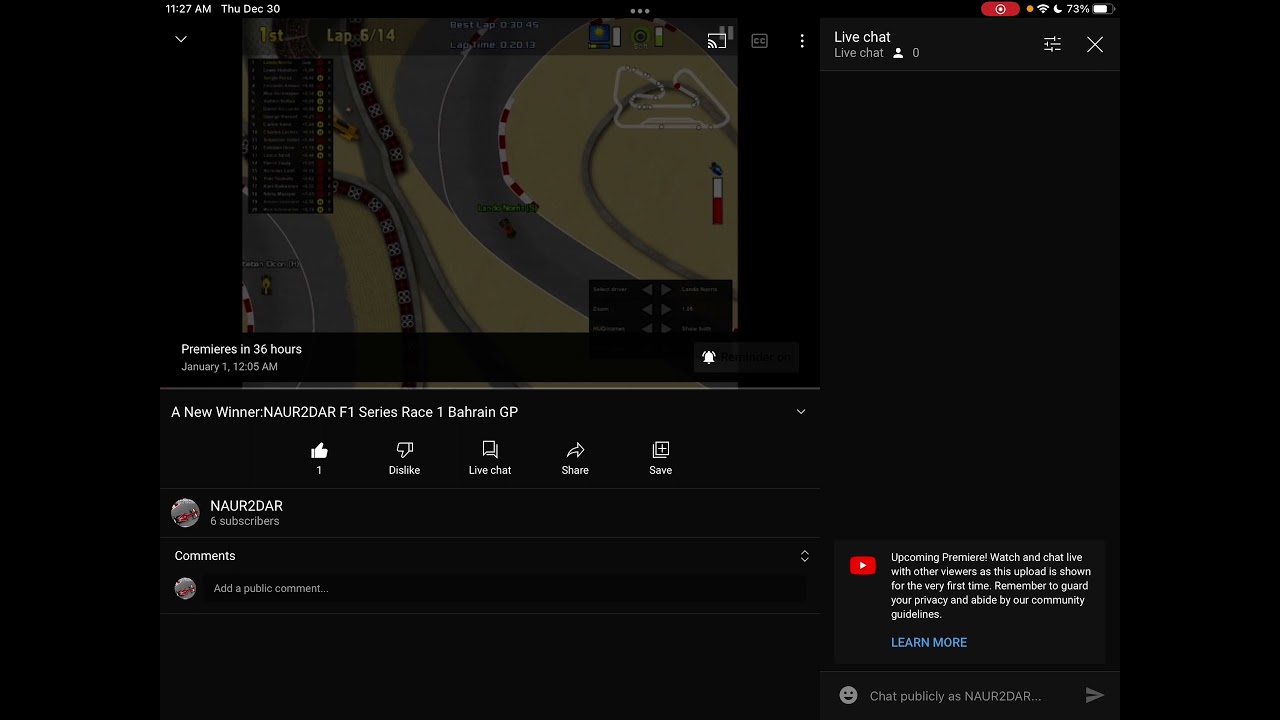Open the video options three-dot menu
The height and width of the screenshot is (720, 1280).
802,41
